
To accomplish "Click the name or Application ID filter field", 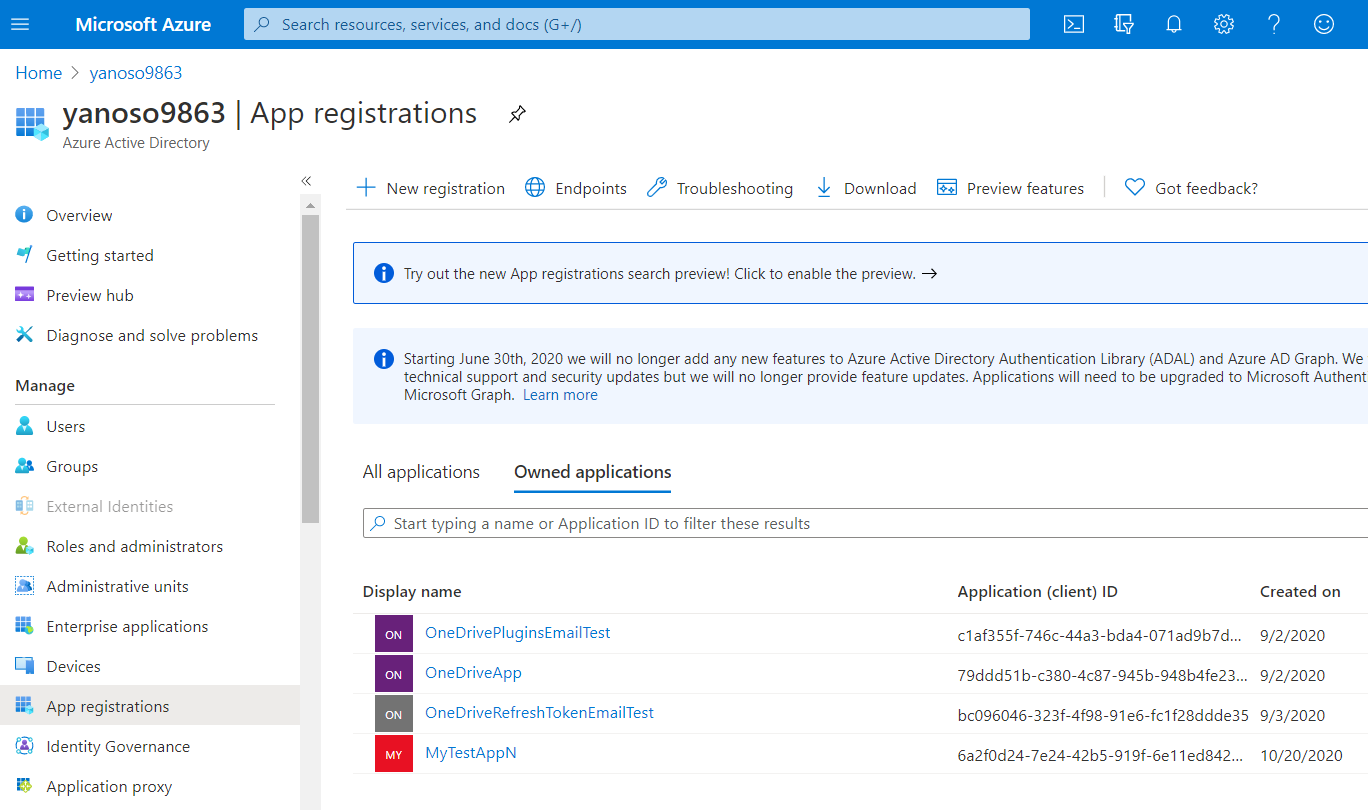I will pyautogui.click(x=865, y=523).
